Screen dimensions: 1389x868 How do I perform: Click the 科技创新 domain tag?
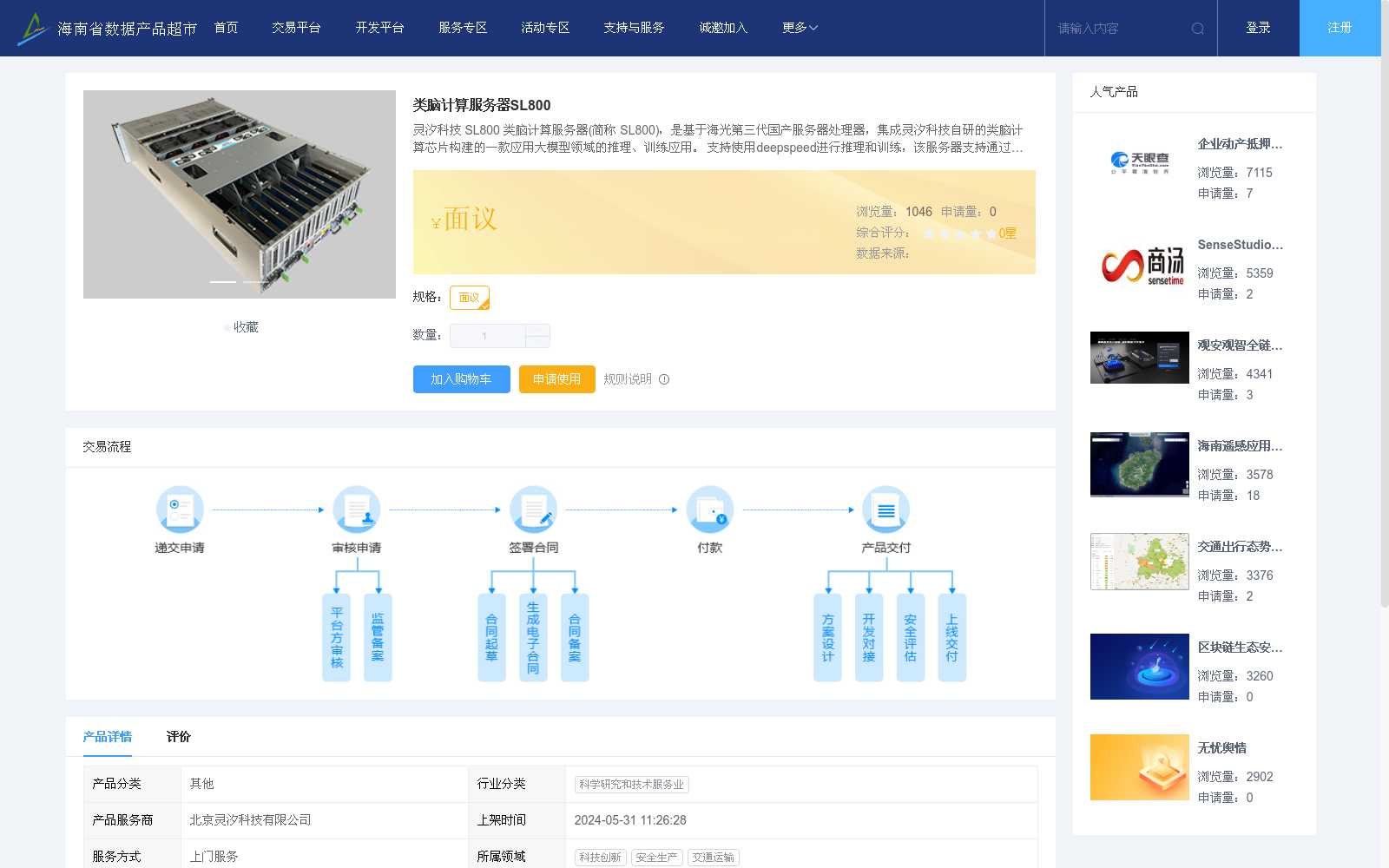pos(601,858)
